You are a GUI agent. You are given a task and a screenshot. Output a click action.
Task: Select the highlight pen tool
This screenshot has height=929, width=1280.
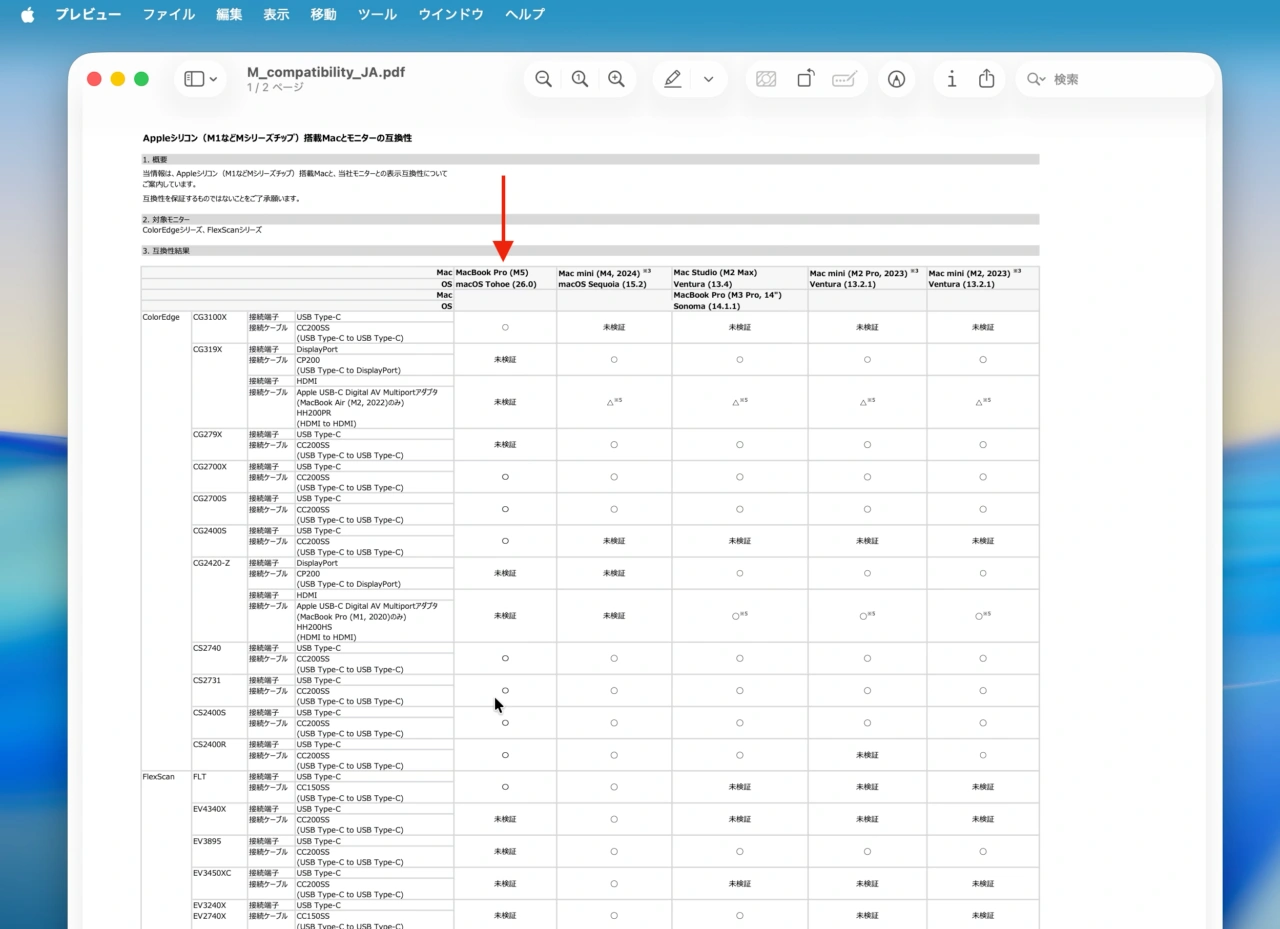pyautogui.click(x=673, y=79)
